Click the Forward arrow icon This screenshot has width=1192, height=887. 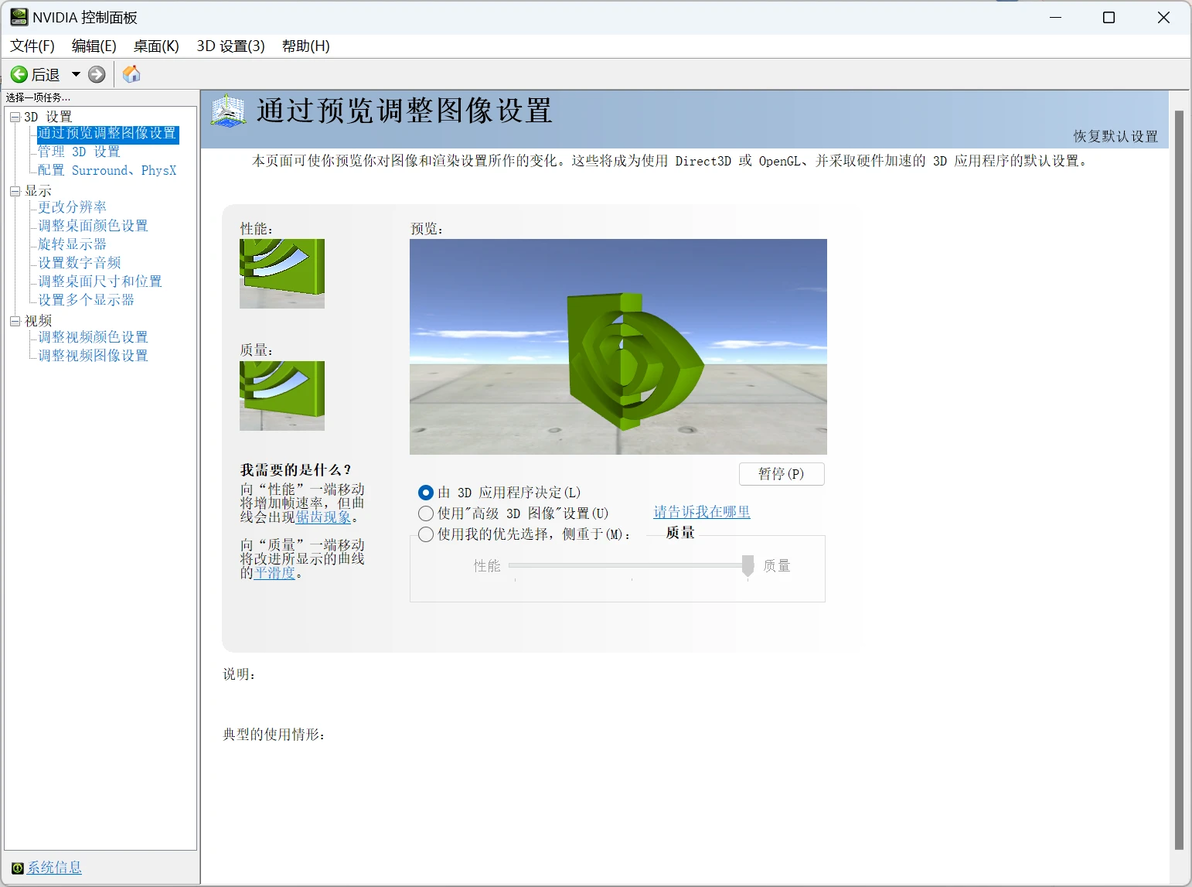coord(97,74)
